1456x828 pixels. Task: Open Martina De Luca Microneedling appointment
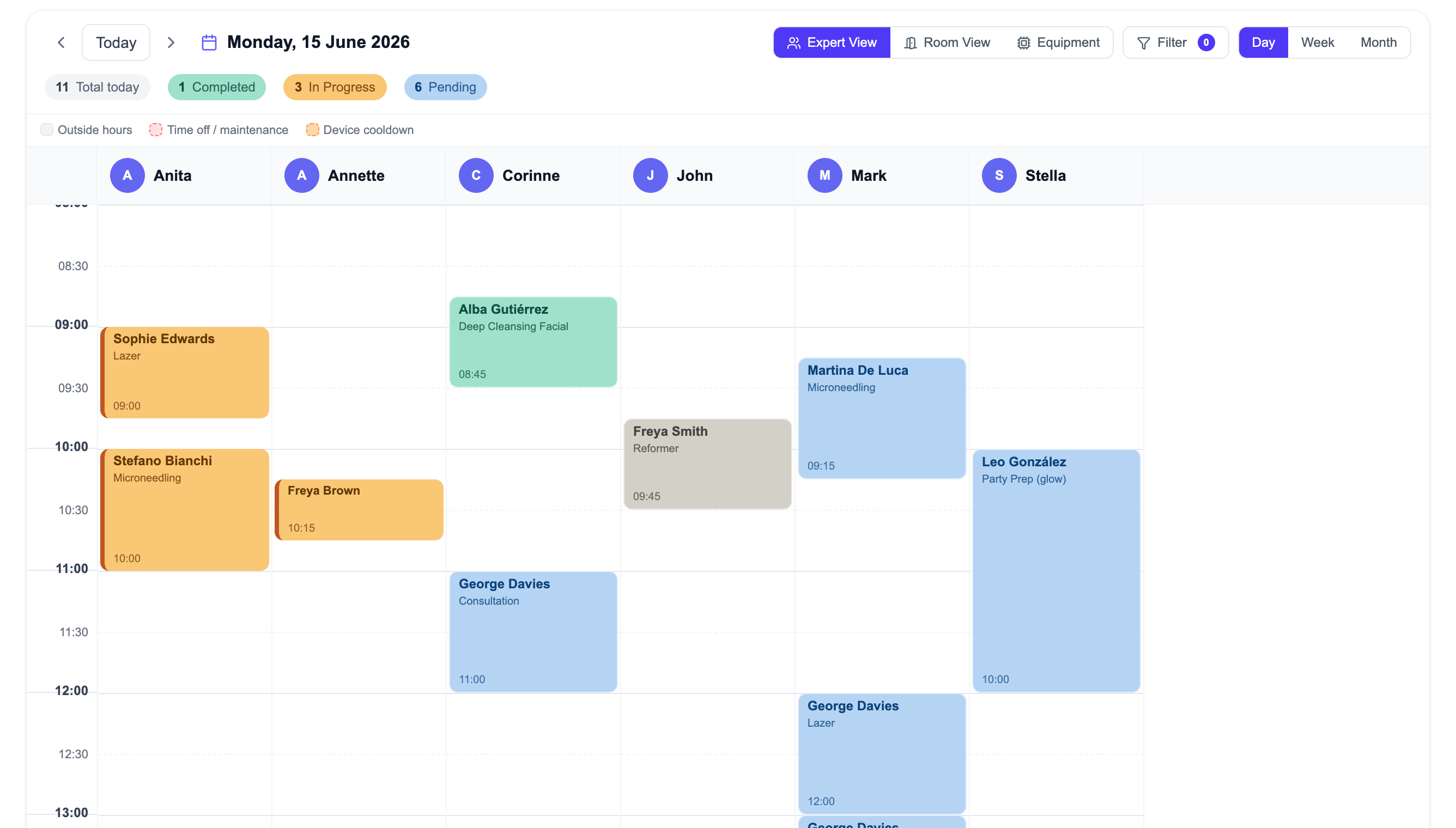tap(882, 418)
